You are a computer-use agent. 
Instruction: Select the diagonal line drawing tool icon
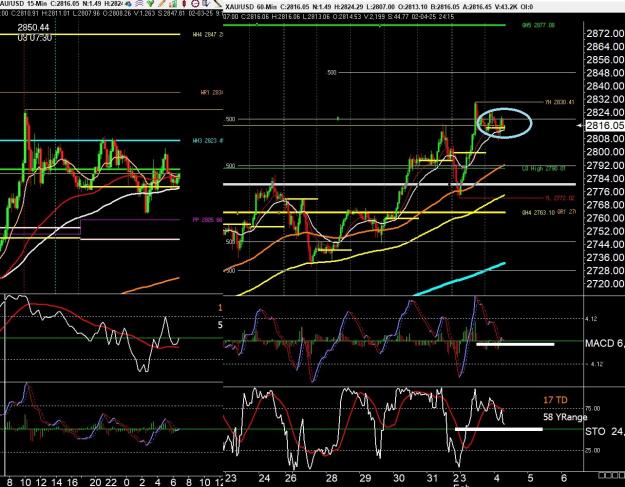pos(217,3)
